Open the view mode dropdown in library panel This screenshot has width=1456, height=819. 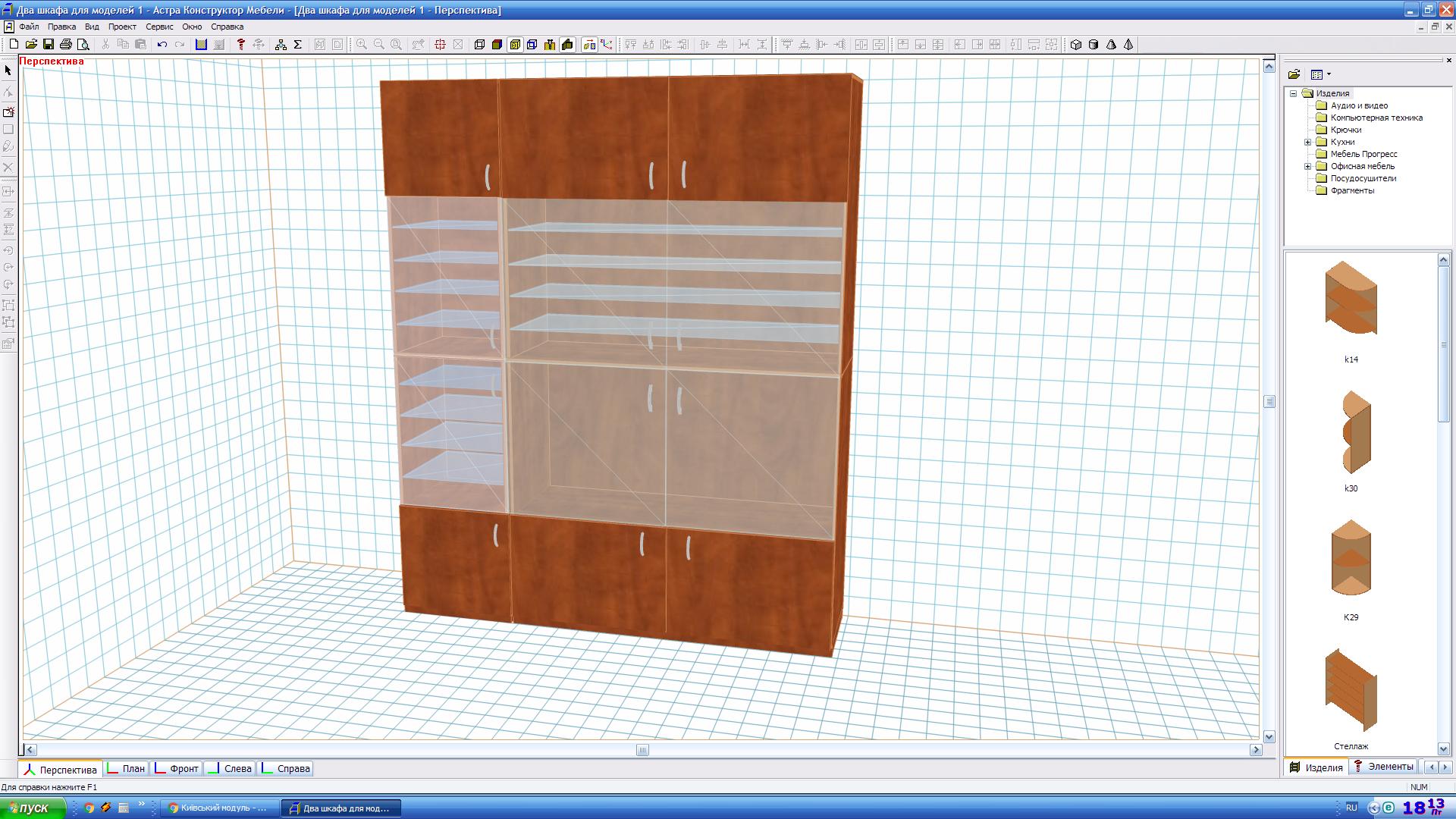pyautogui.click(x=1329, y=74)
